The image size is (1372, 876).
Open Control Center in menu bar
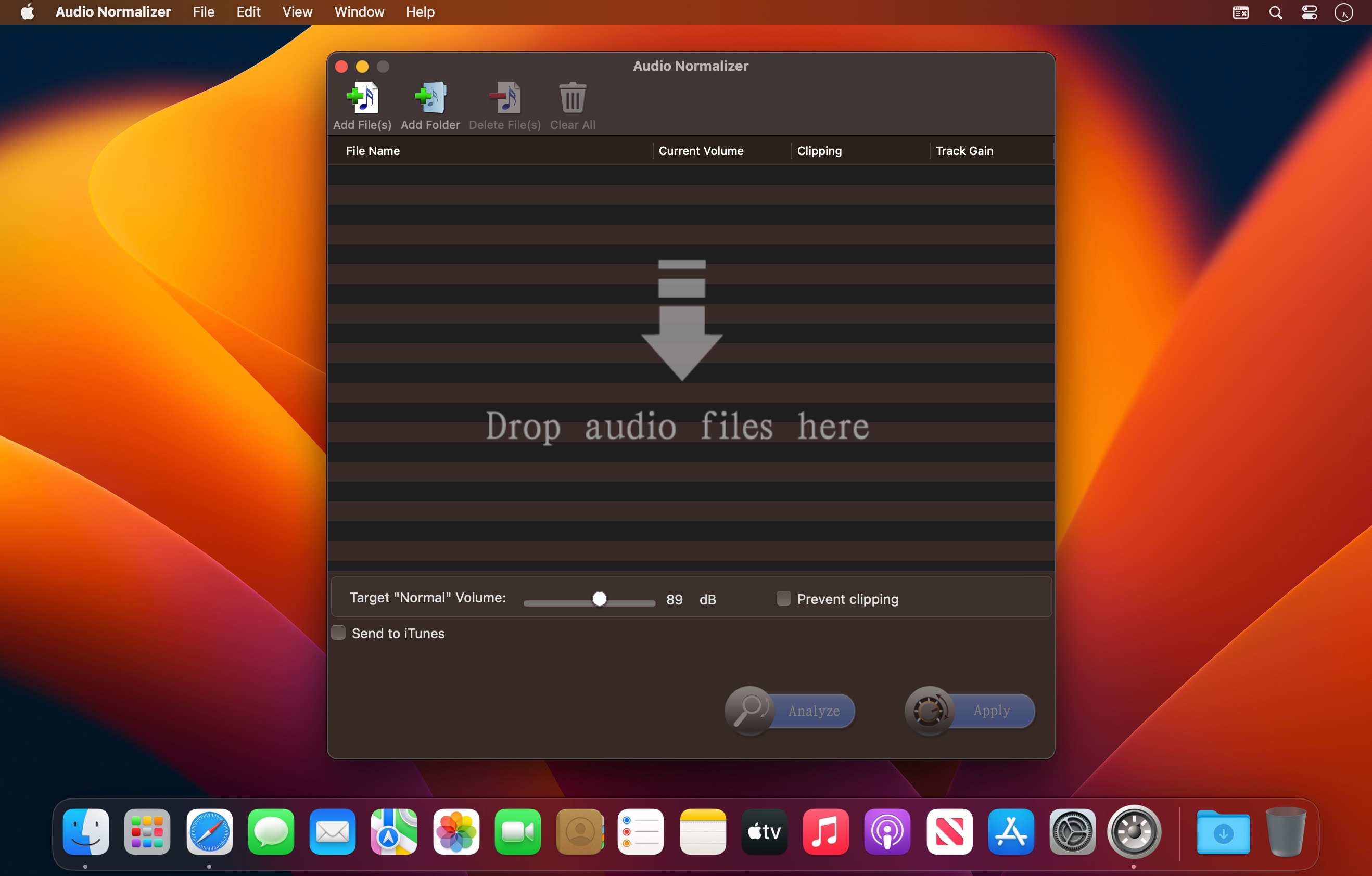[x=1310, y=12]
